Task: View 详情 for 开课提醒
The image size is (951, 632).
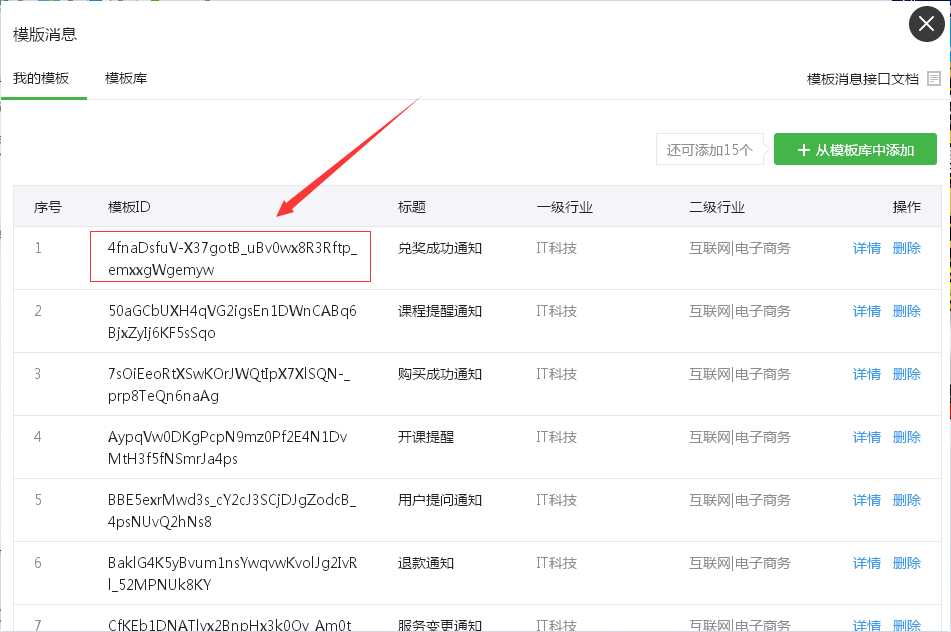Action: pyautogui.click(x=867, y=437)
